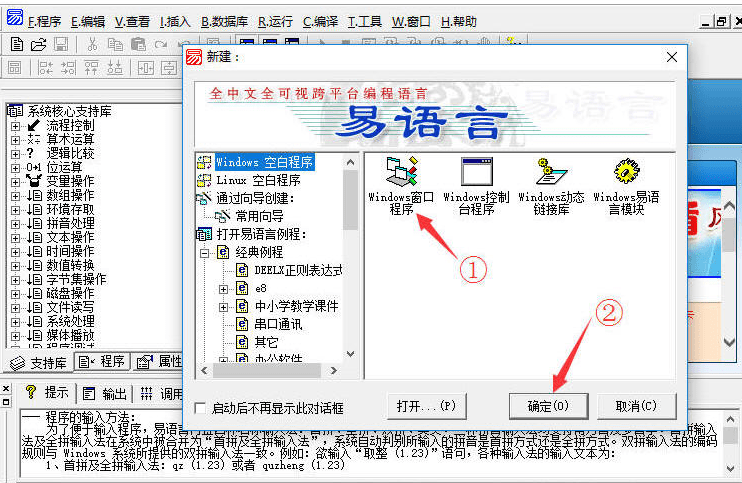This screenshot has height=483, width=742.
Task: Click hint panel scrollbar down arrow
Action: click(731, 468)
